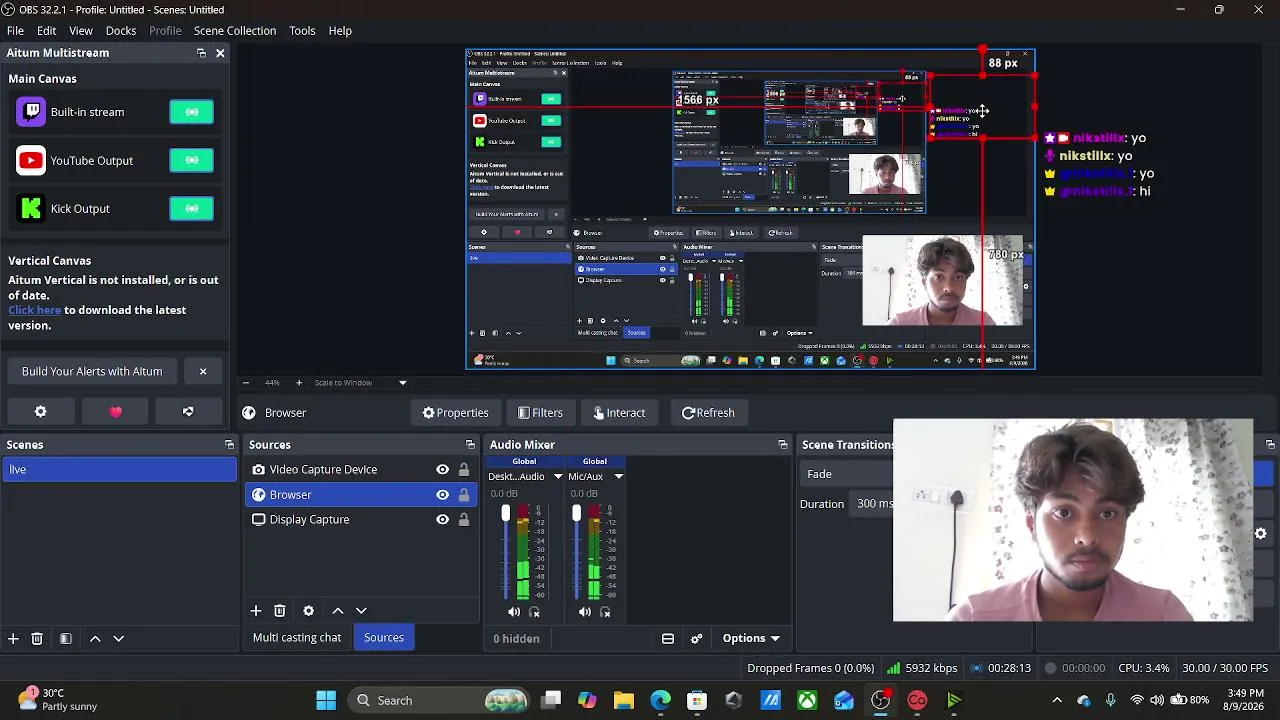Toggle the Kick Output stream
This screenshot has width=1280, height=720.
pyautogui.click(x=191, y=208)
